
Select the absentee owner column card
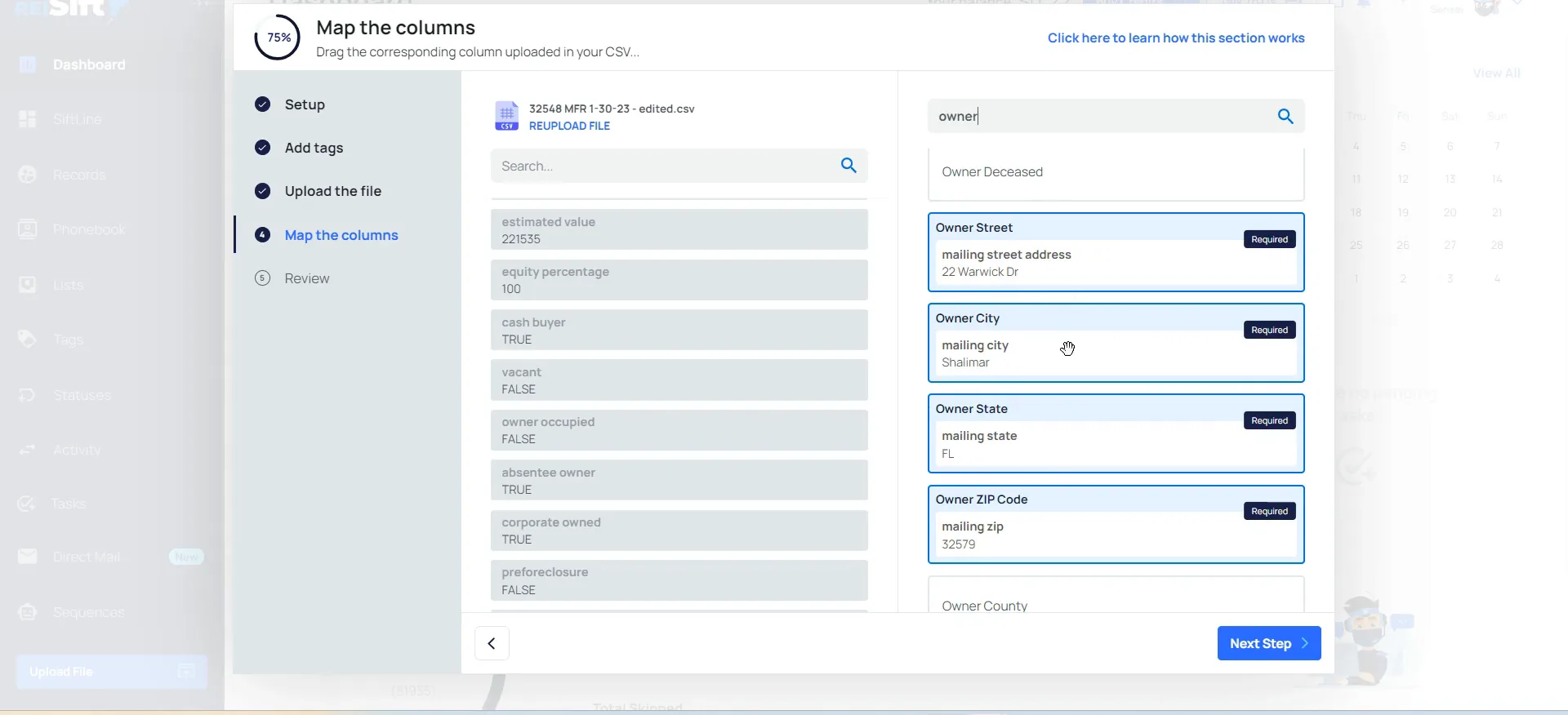[x=679, y=480]
